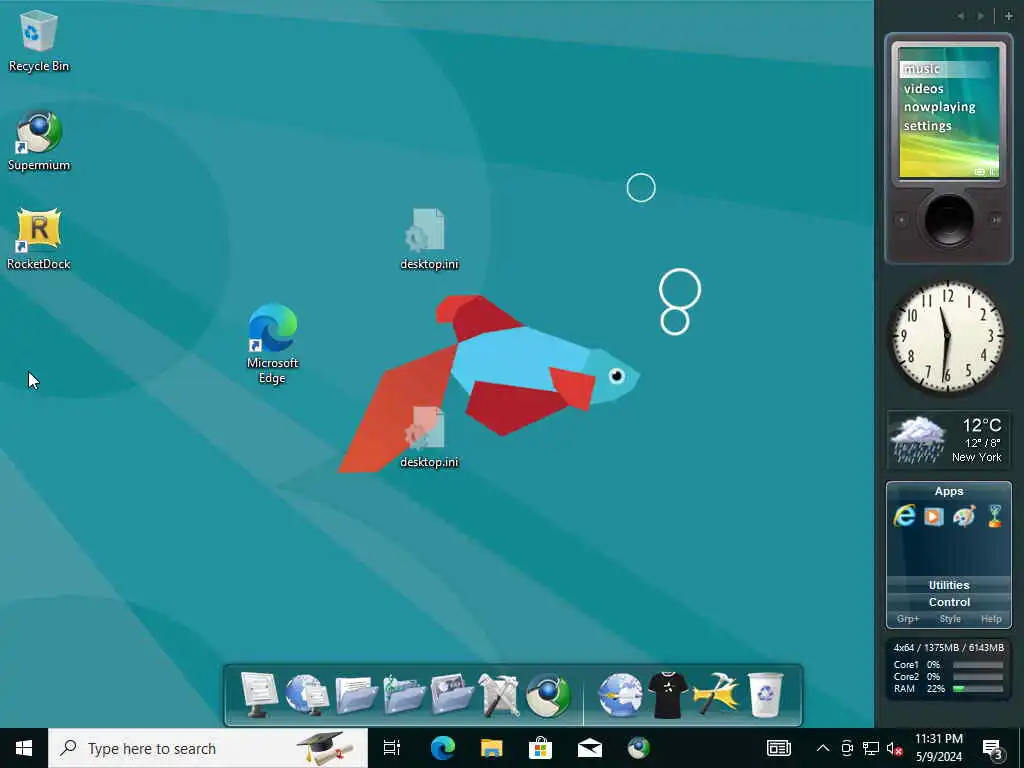Open the clock showing 11:31 PM

[938, 748]
